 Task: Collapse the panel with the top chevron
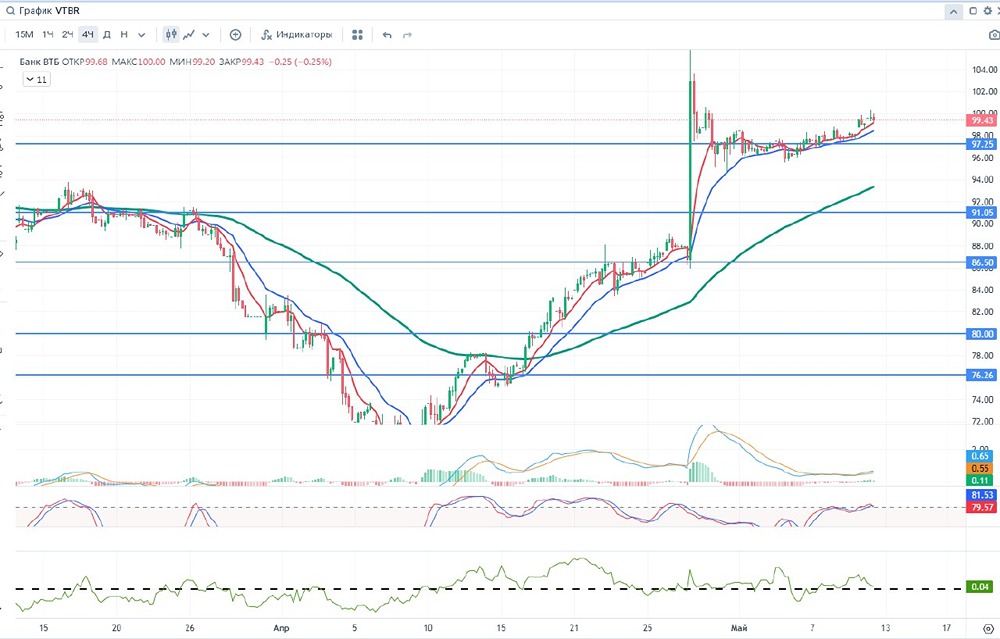tap(953, 11)
